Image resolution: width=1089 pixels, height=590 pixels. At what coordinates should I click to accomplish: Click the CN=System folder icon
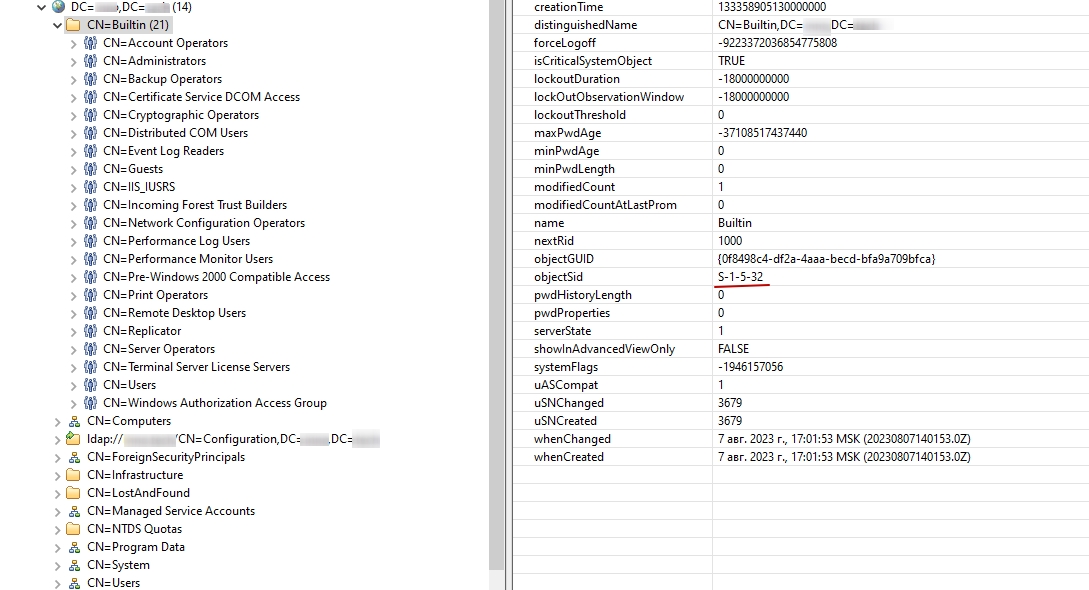point(76,565)
